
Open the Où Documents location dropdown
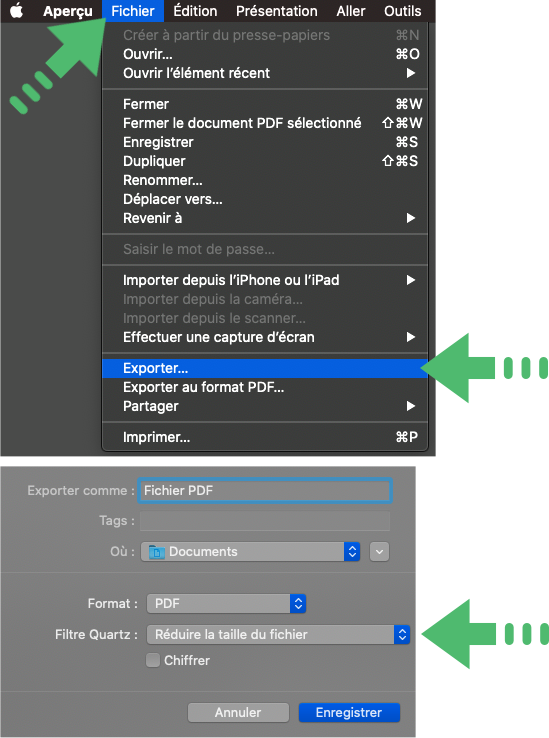pos(250,552)
